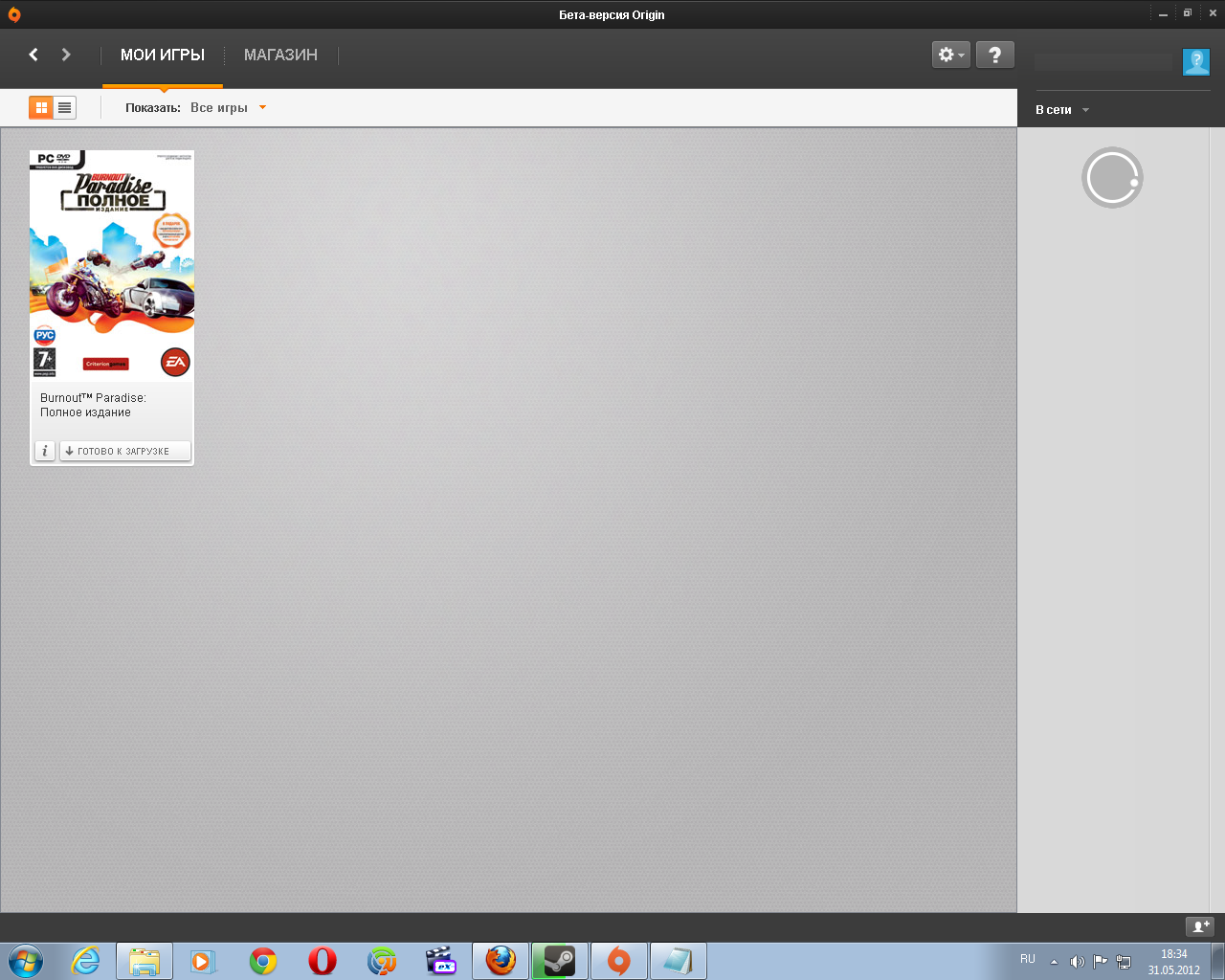Open the gear settings menu
This screenshot has width=1225, height=980.
(951, 55)
